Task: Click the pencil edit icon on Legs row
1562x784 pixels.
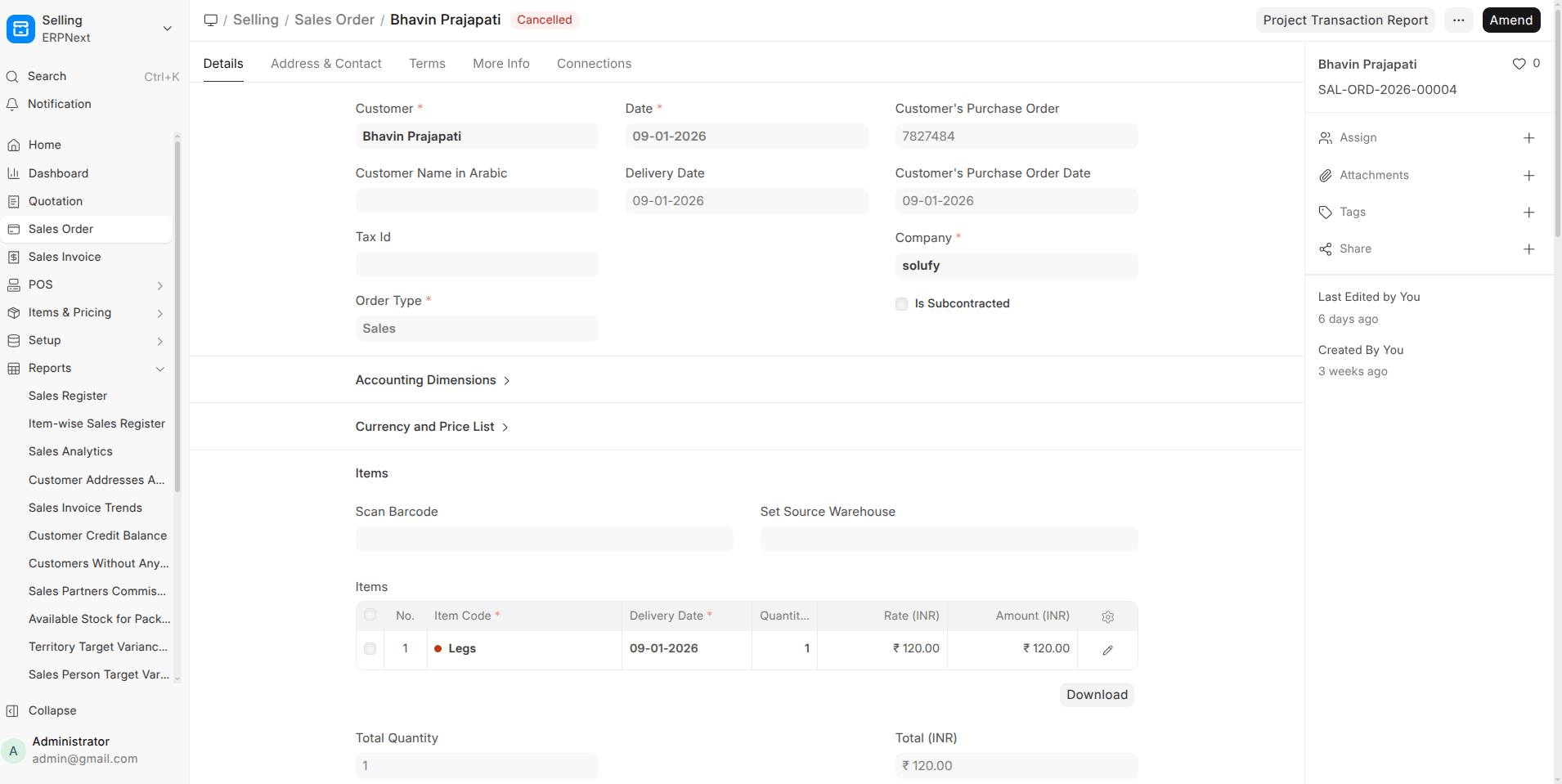Action: pyautogui.click(x=1107, y=650)
